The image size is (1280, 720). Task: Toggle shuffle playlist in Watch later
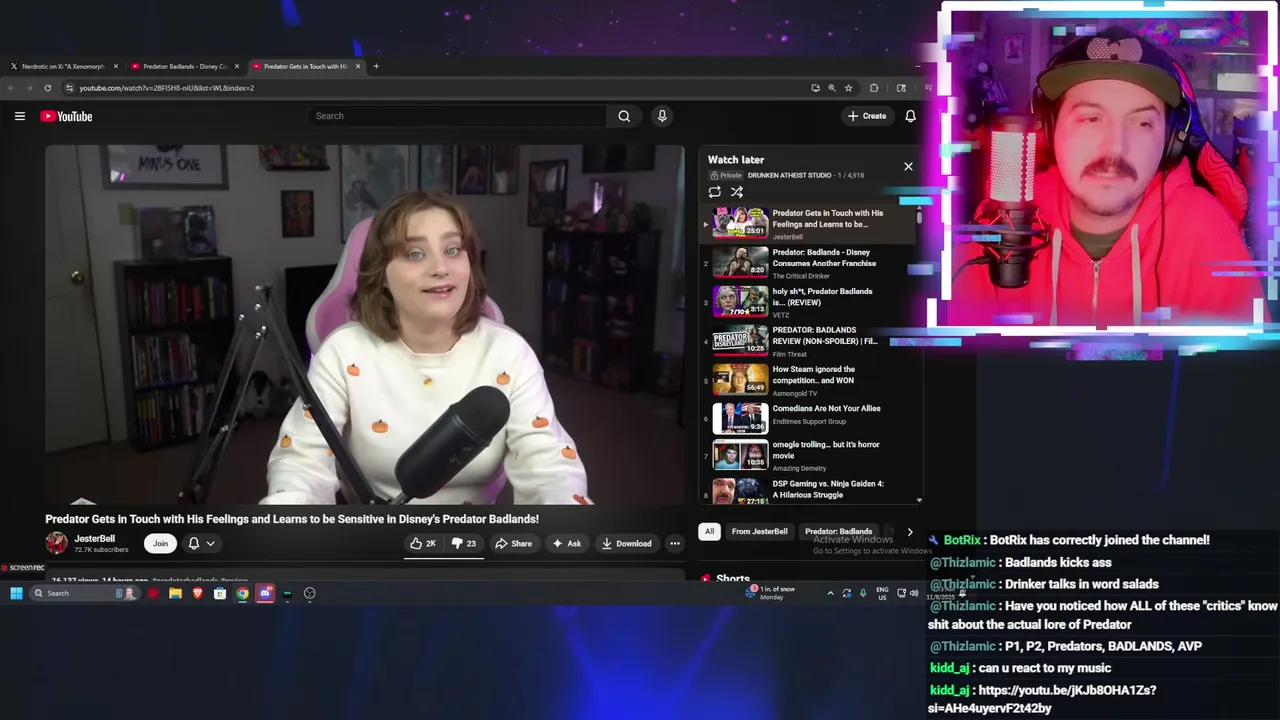[x=737, y=192]
